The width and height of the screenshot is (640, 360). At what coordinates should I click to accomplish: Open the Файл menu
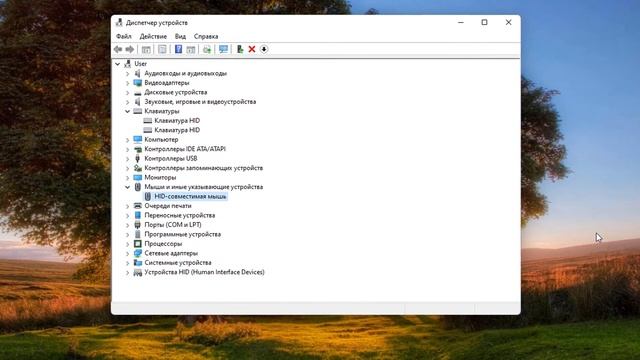tap(124, 36)
